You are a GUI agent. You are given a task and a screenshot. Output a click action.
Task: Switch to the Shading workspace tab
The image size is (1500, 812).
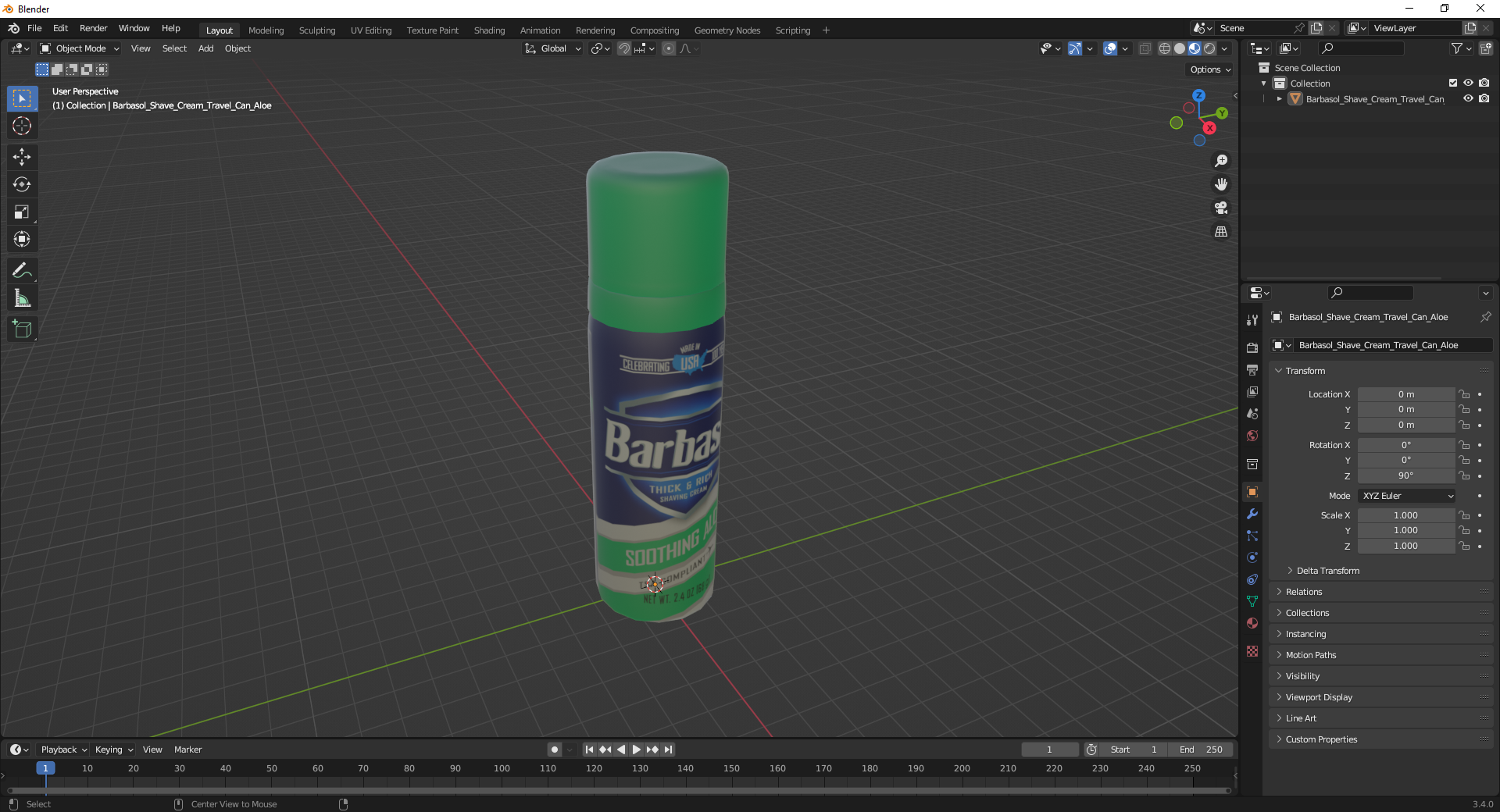point(489,30)
